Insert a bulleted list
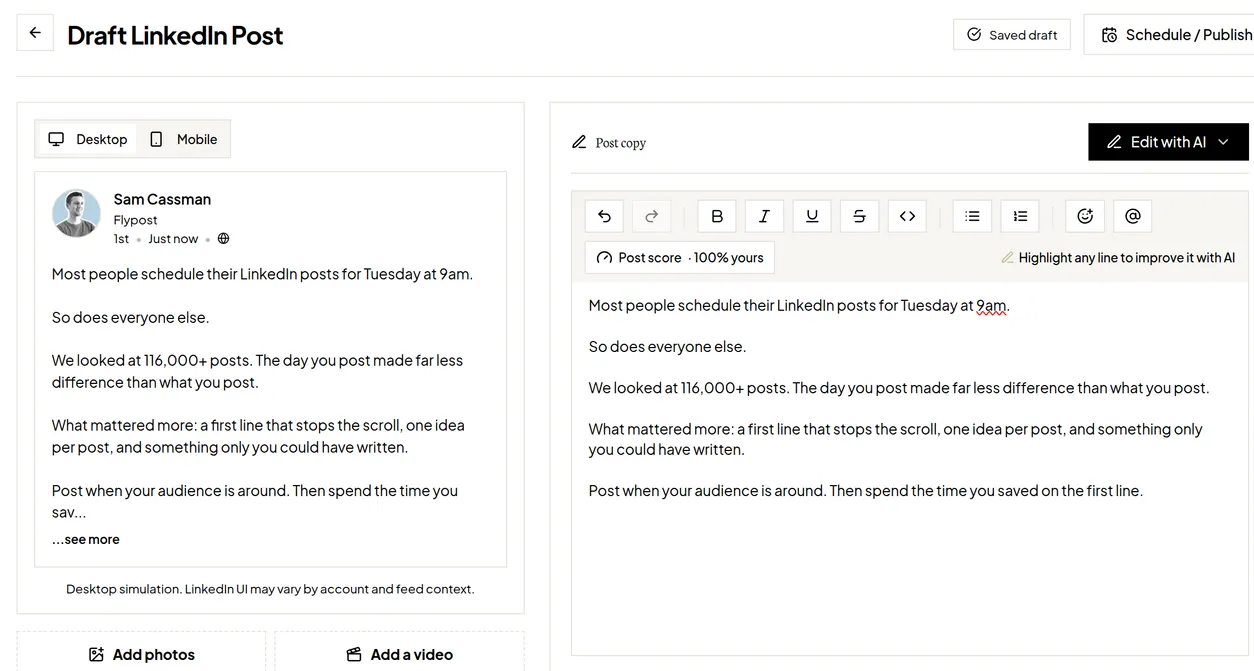The height and width of the screenshot is (671, 1254). tap(972, 216)
